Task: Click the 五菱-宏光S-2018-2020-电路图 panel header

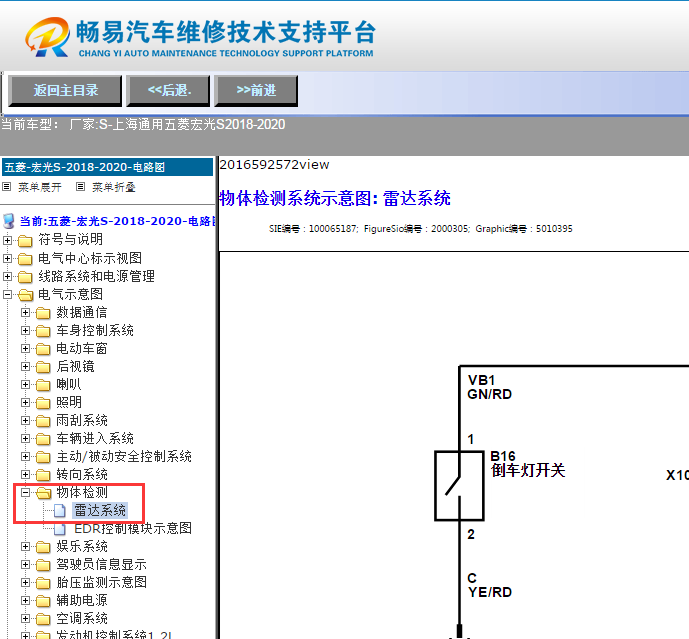Action: point(107,167)
